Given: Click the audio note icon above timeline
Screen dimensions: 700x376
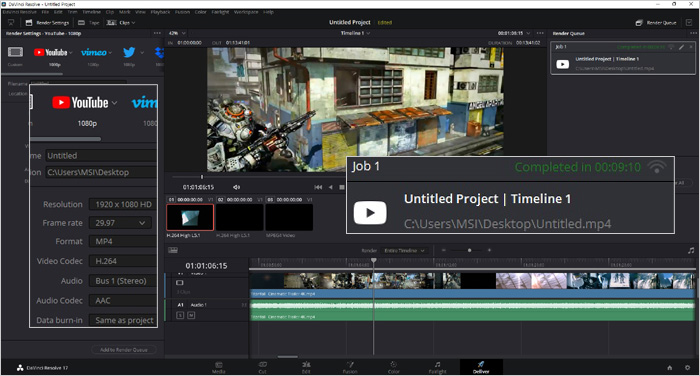Looking at the screenshot, I should [x=691, y=251].
